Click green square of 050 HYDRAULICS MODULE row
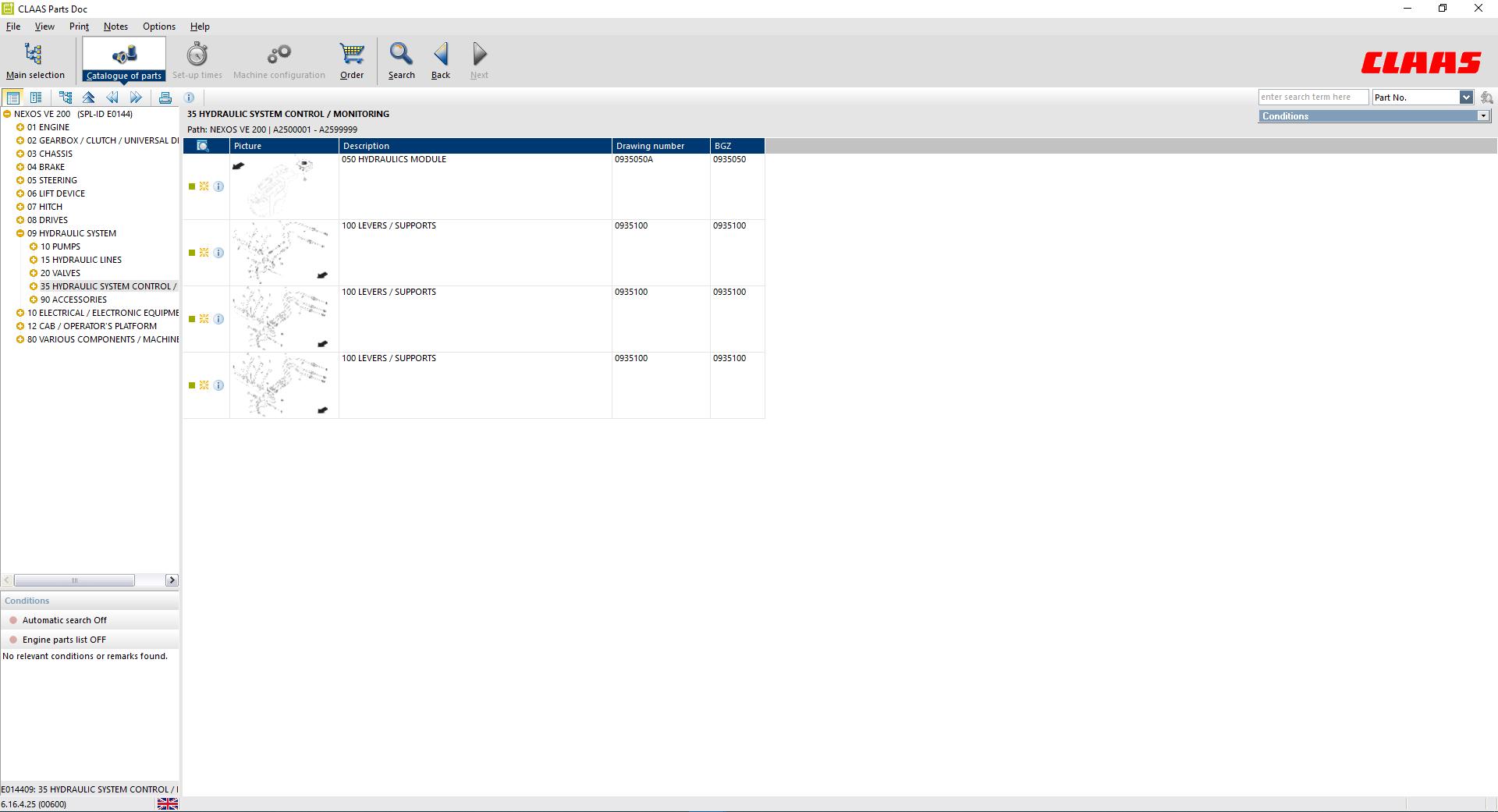Image resolution: width=1498 pixels, height=812 pixels. (192, 186)
